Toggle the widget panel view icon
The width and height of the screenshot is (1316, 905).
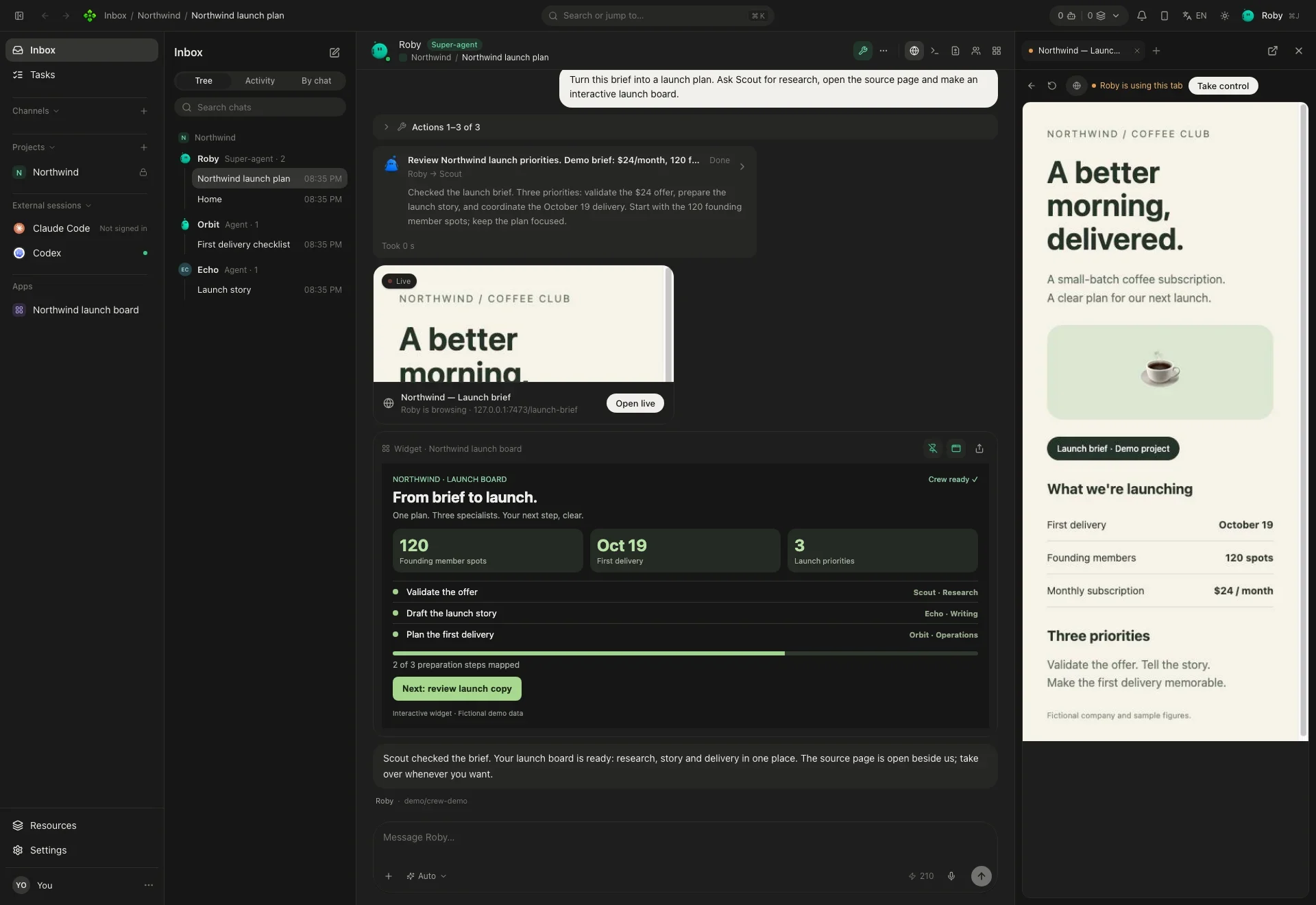tap(955, 448)
